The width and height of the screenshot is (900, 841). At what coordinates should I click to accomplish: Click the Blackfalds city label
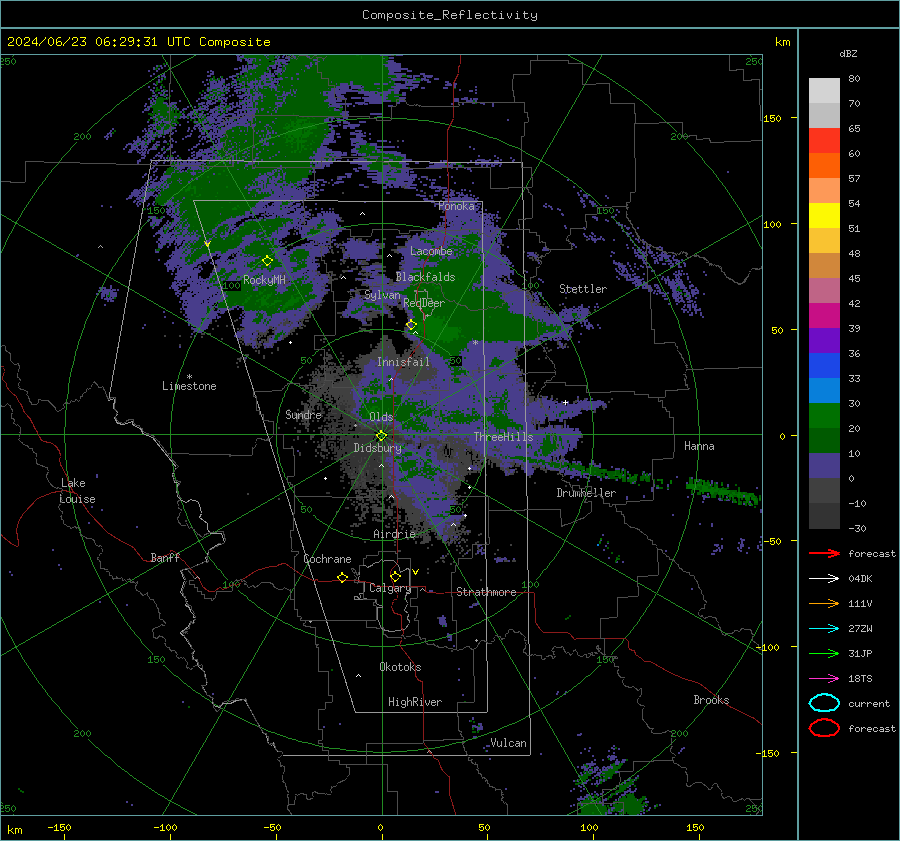(425, 277)
